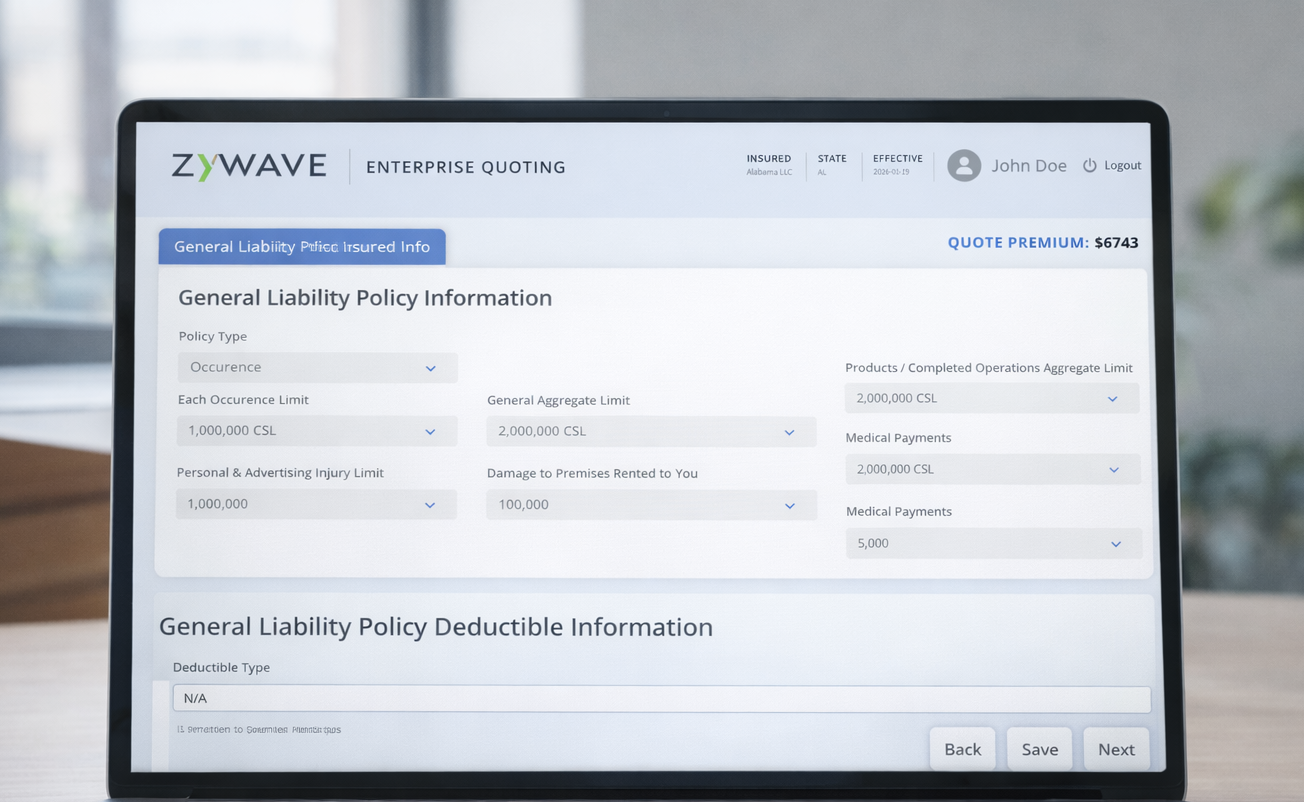Viewport: 1304px width, 802px height.
Task: Click the General Aggregate Limit chevron
Action: 791,431
